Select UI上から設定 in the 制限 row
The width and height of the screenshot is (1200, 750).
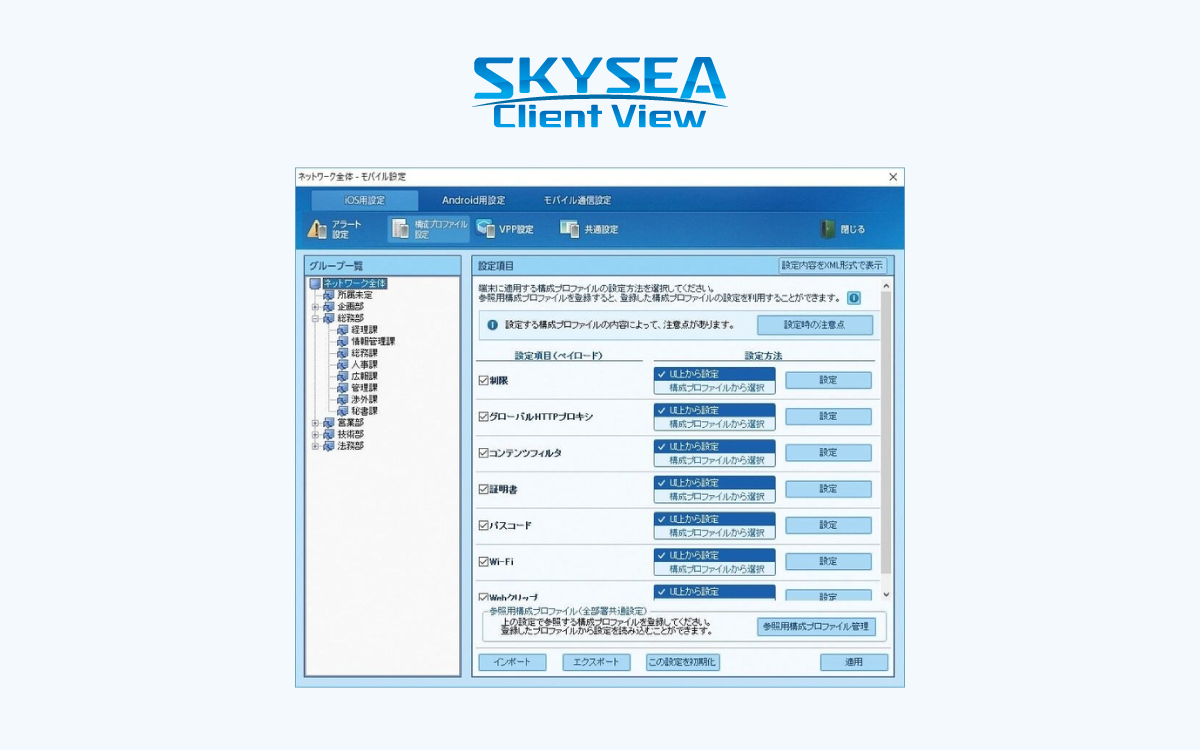[x=715, y=374]
